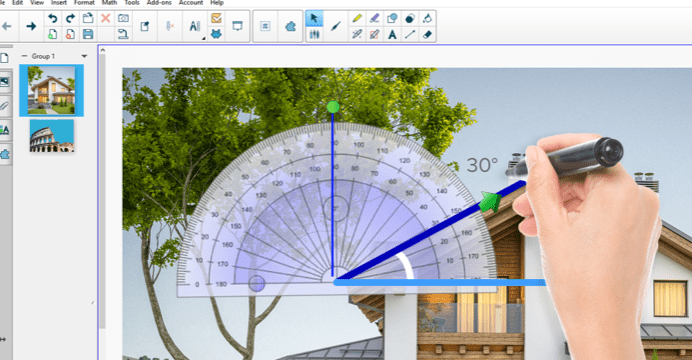Screen dimensions: 692x360
Task: Open the Gallery sidebar tab
Action: pyautogui.click(x=5, y=82)
